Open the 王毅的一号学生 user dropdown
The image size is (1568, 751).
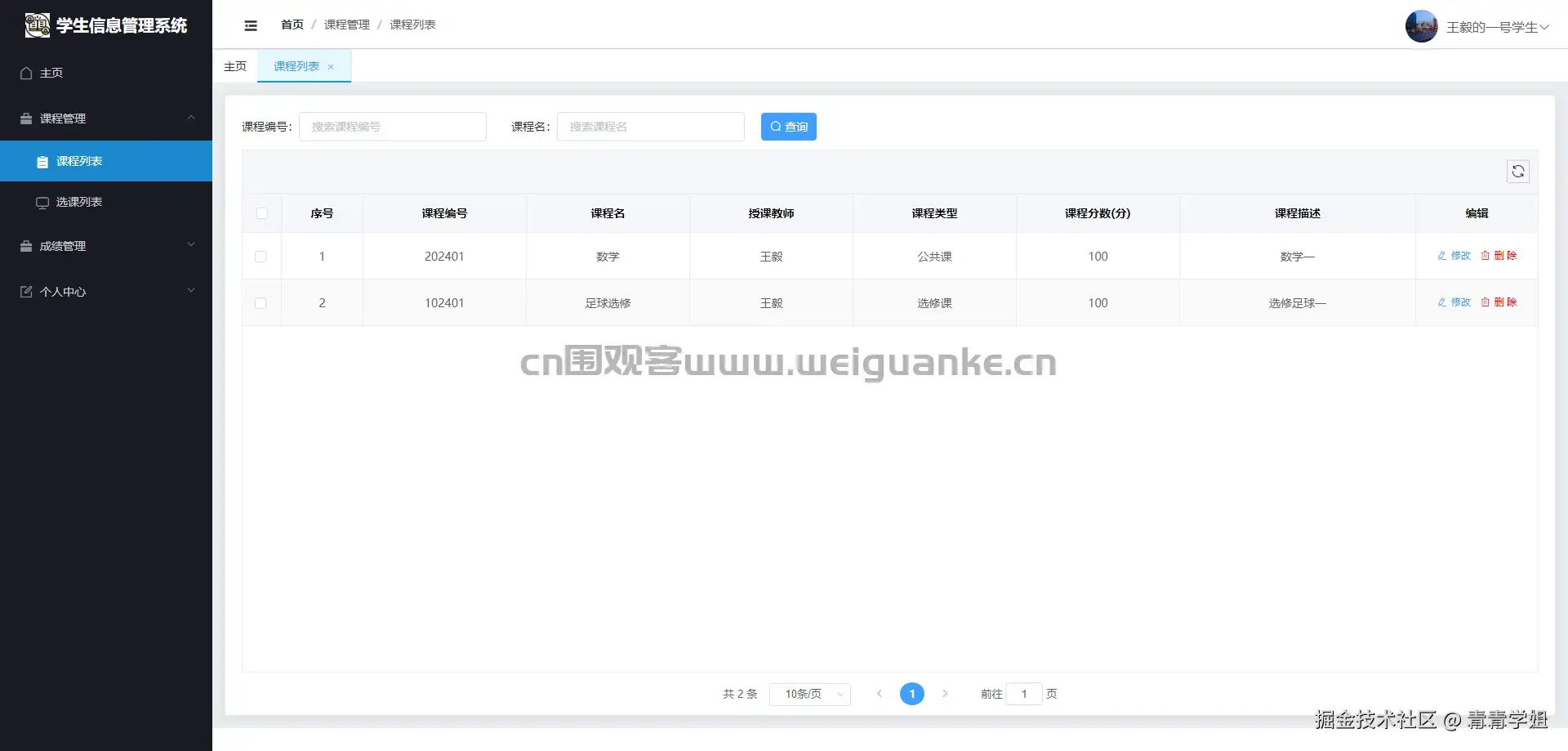coord(1497,27)
